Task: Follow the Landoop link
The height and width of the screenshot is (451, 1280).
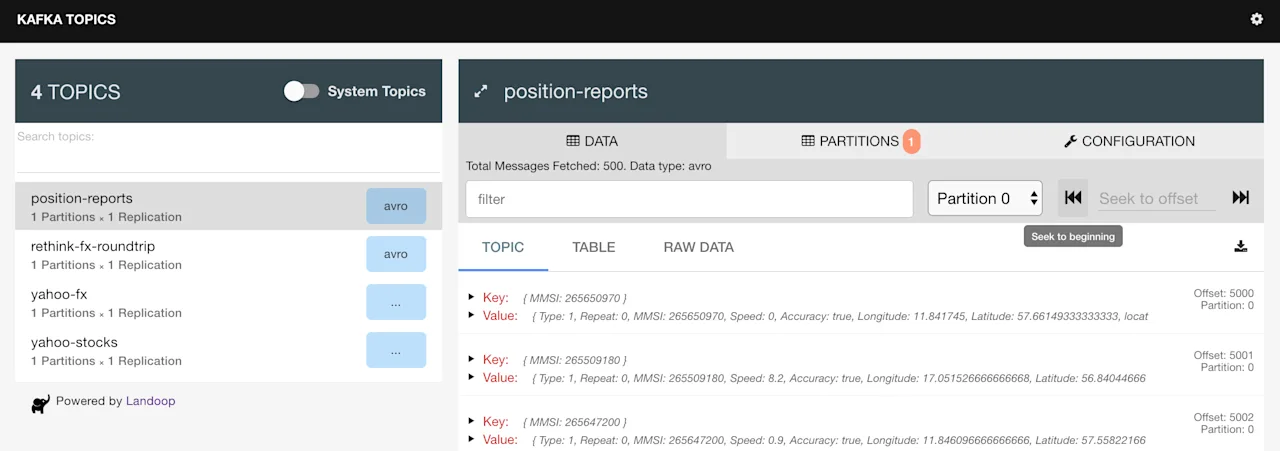Action: click(150, 401)
